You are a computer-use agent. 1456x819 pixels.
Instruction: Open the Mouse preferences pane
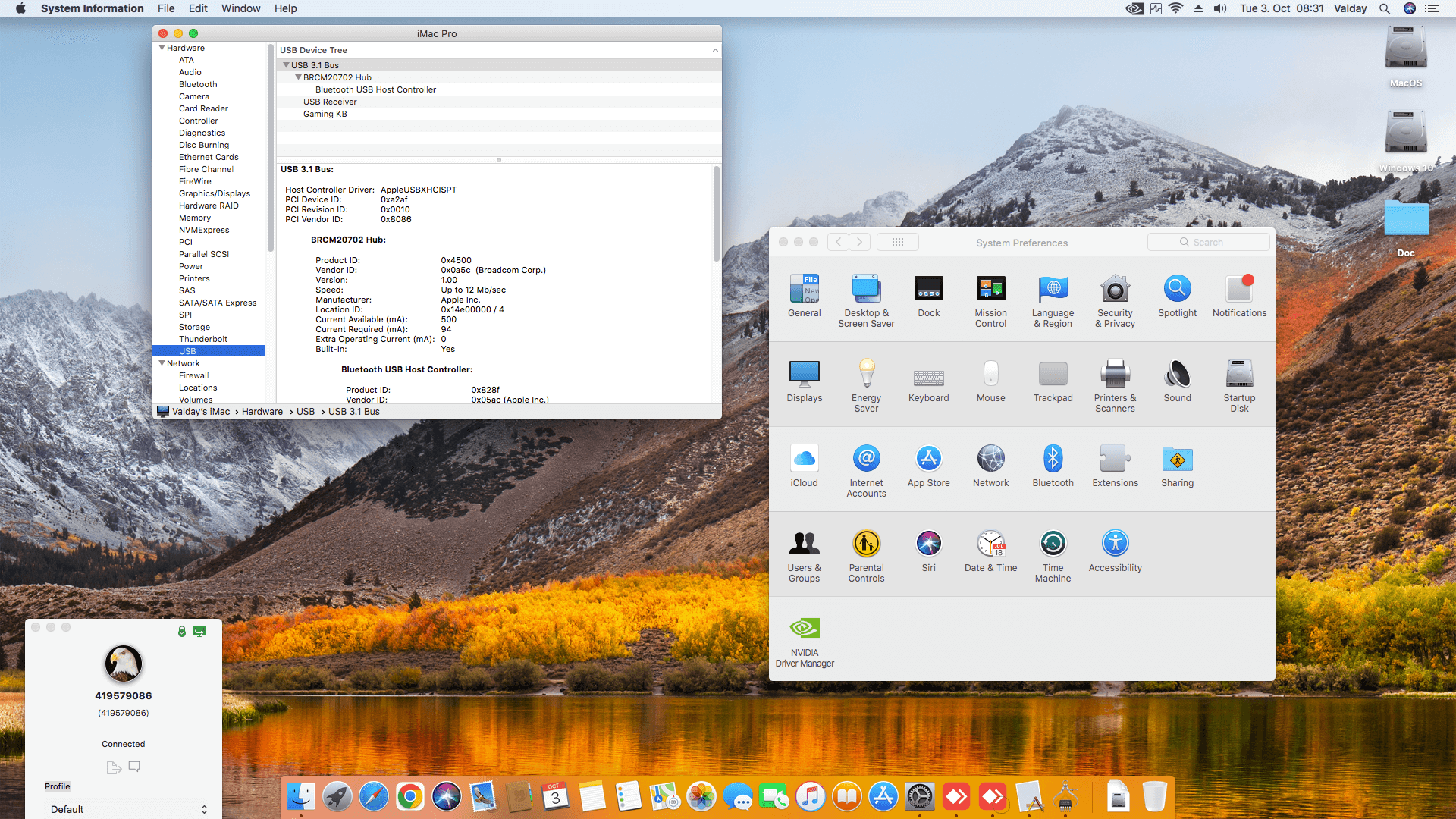click(990, 381)
